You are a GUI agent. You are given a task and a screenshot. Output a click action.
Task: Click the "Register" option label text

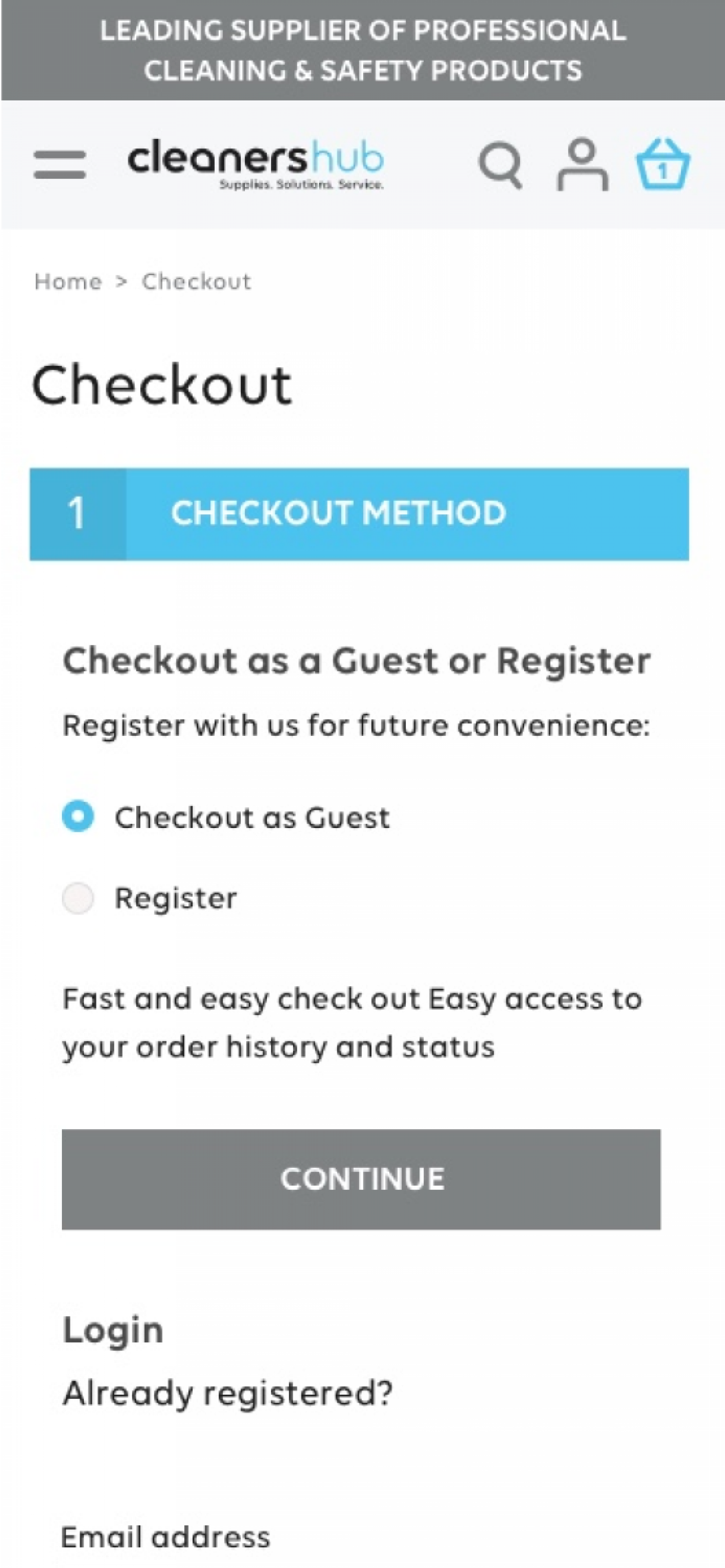[x=176, y=899]
